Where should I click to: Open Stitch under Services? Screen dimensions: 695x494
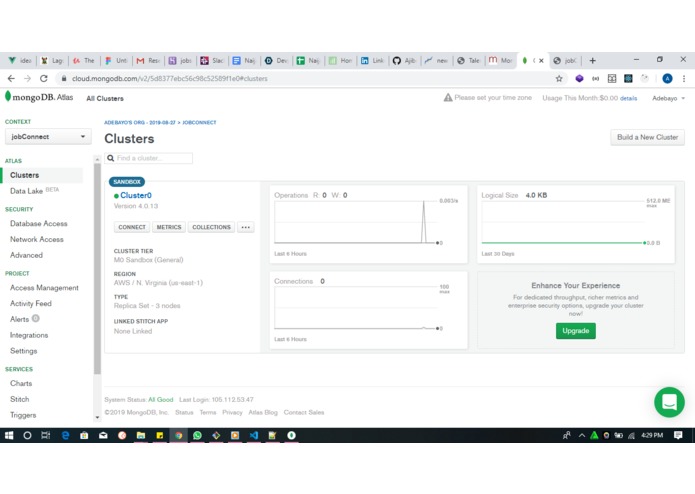coord(20,399)
